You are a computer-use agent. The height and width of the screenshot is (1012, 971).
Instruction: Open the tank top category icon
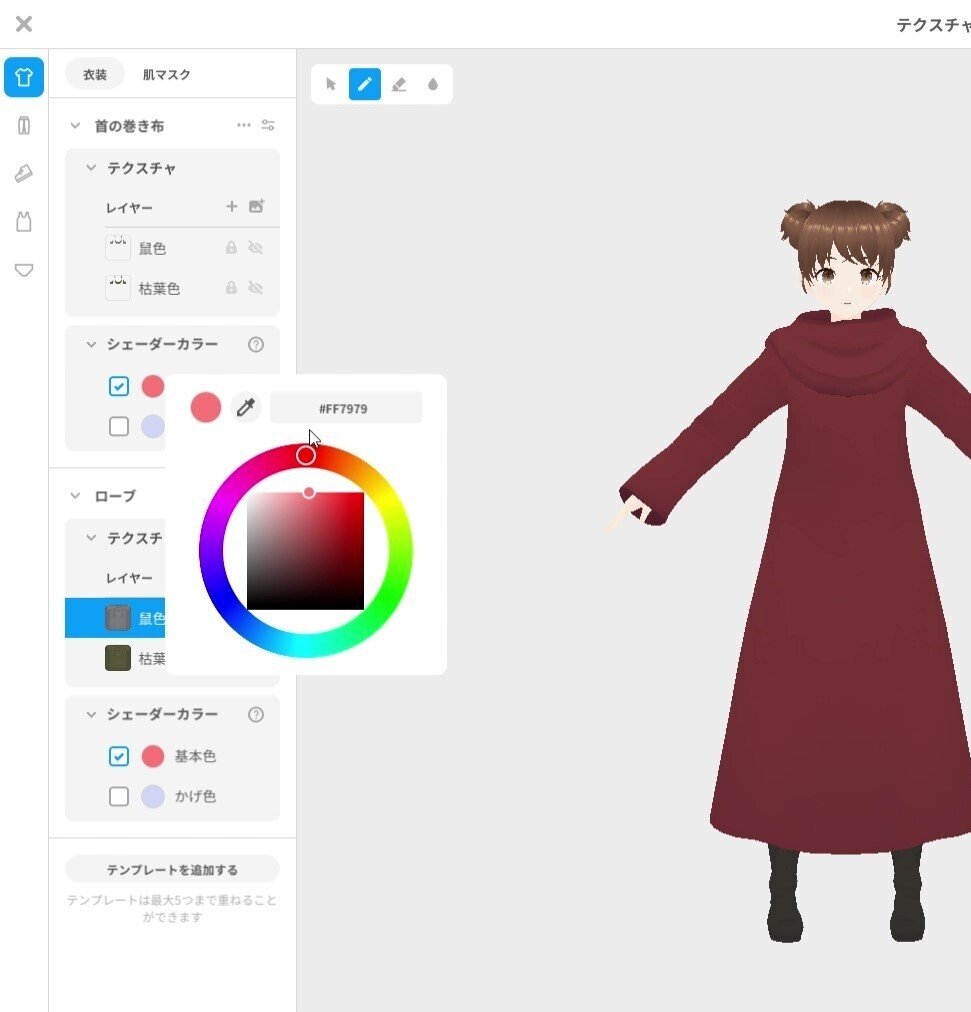tap(24, 221)
